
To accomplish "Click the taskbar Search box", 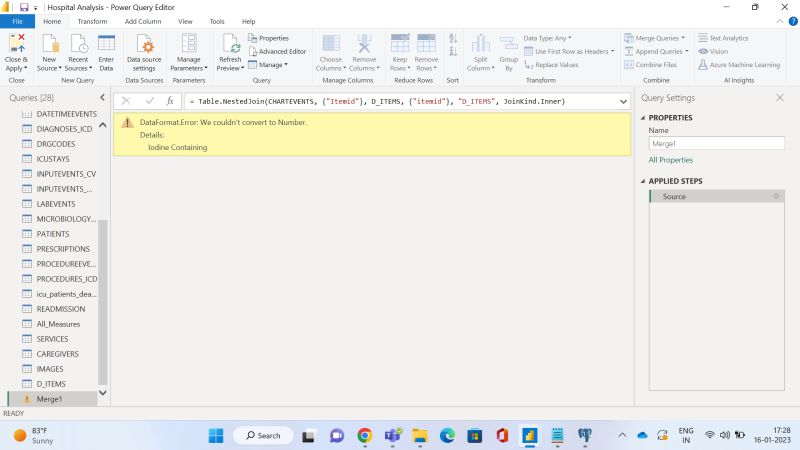I will pos(263,436).
